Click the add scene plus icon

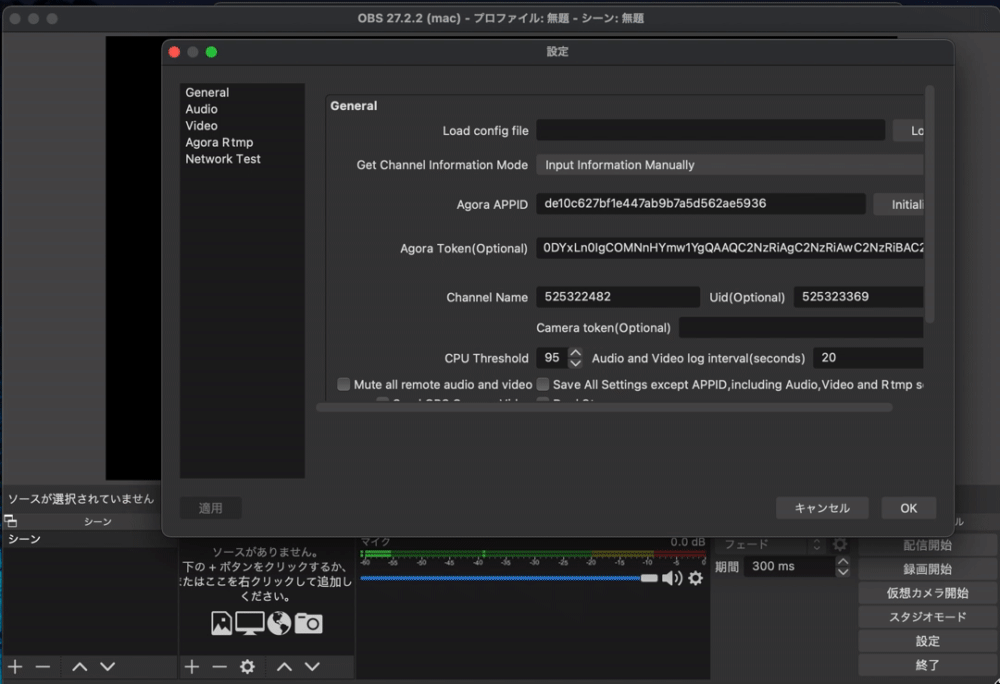(15, 667)
